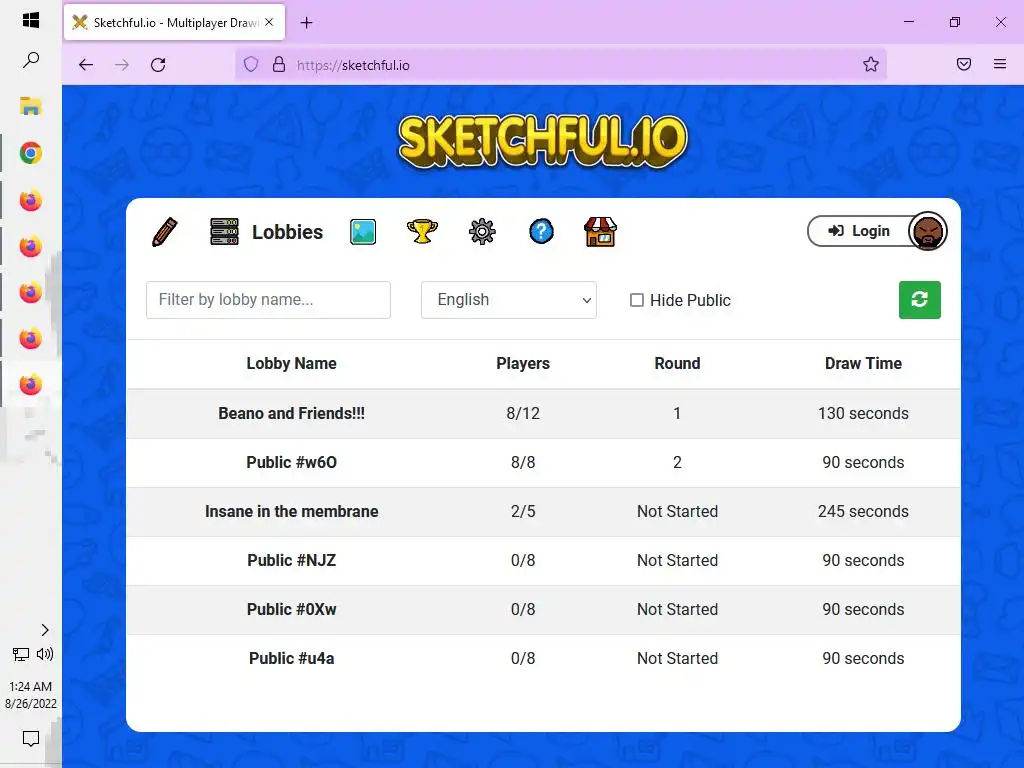Viewport: 1024px width, 768px height.
Task: Bookmark this page with the star
Action: tap(871, 64)
